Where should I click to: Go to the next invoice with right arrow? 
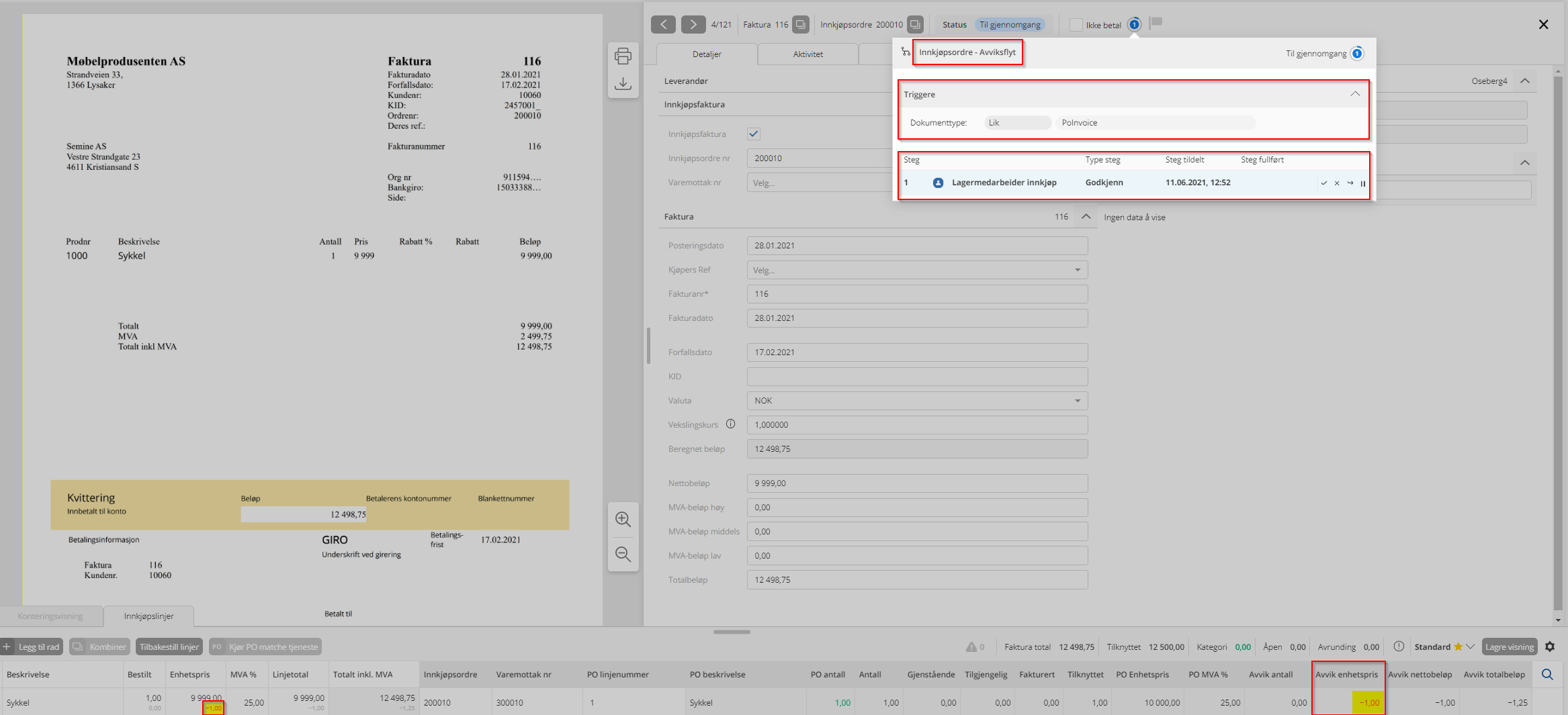pyautogui.click(x=693, y=24)
